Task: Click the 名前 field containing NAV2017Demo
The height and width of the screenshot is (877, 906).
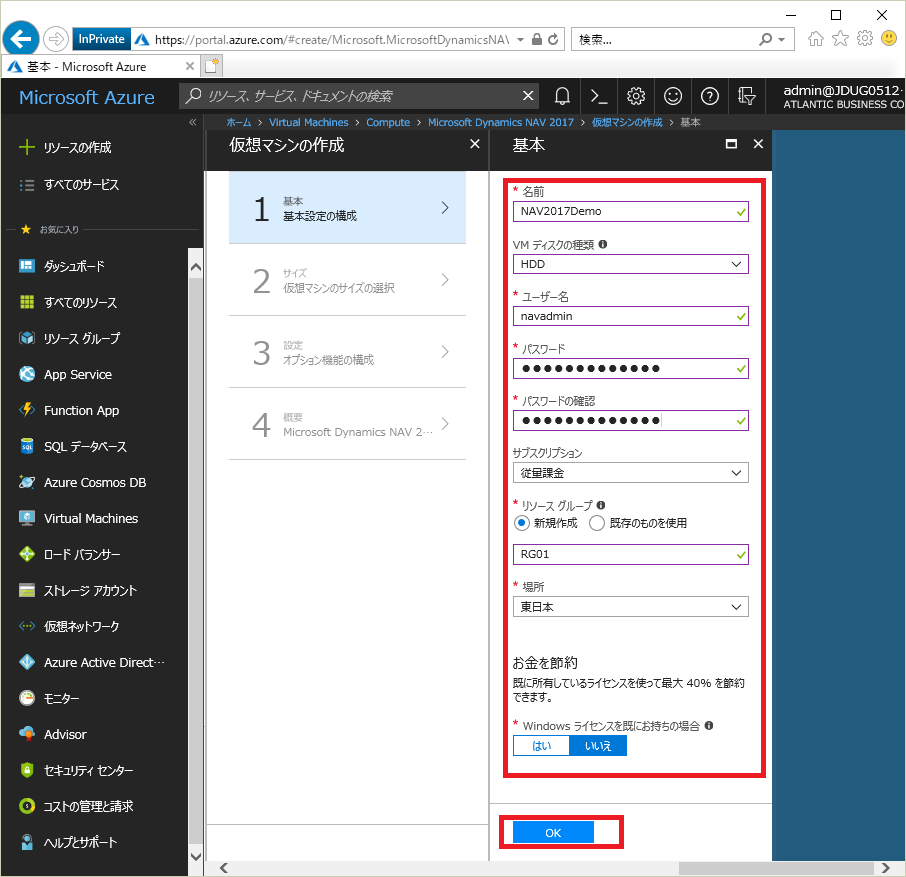Action: [630, 211]
